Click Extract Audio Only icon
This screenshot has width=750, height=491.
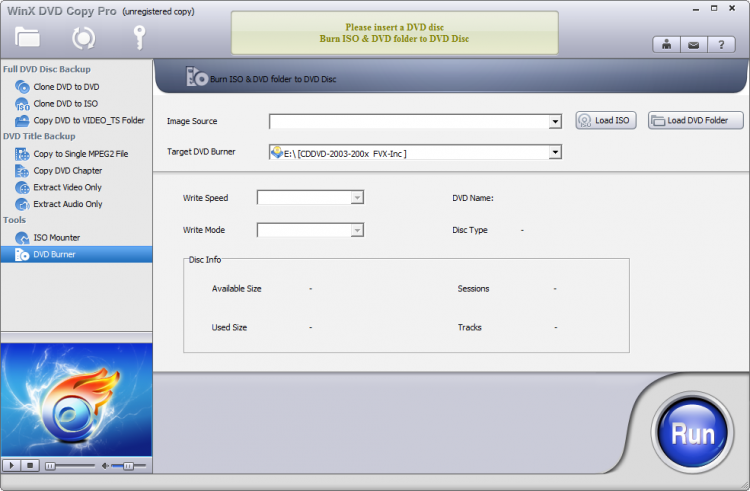[22, 204]
